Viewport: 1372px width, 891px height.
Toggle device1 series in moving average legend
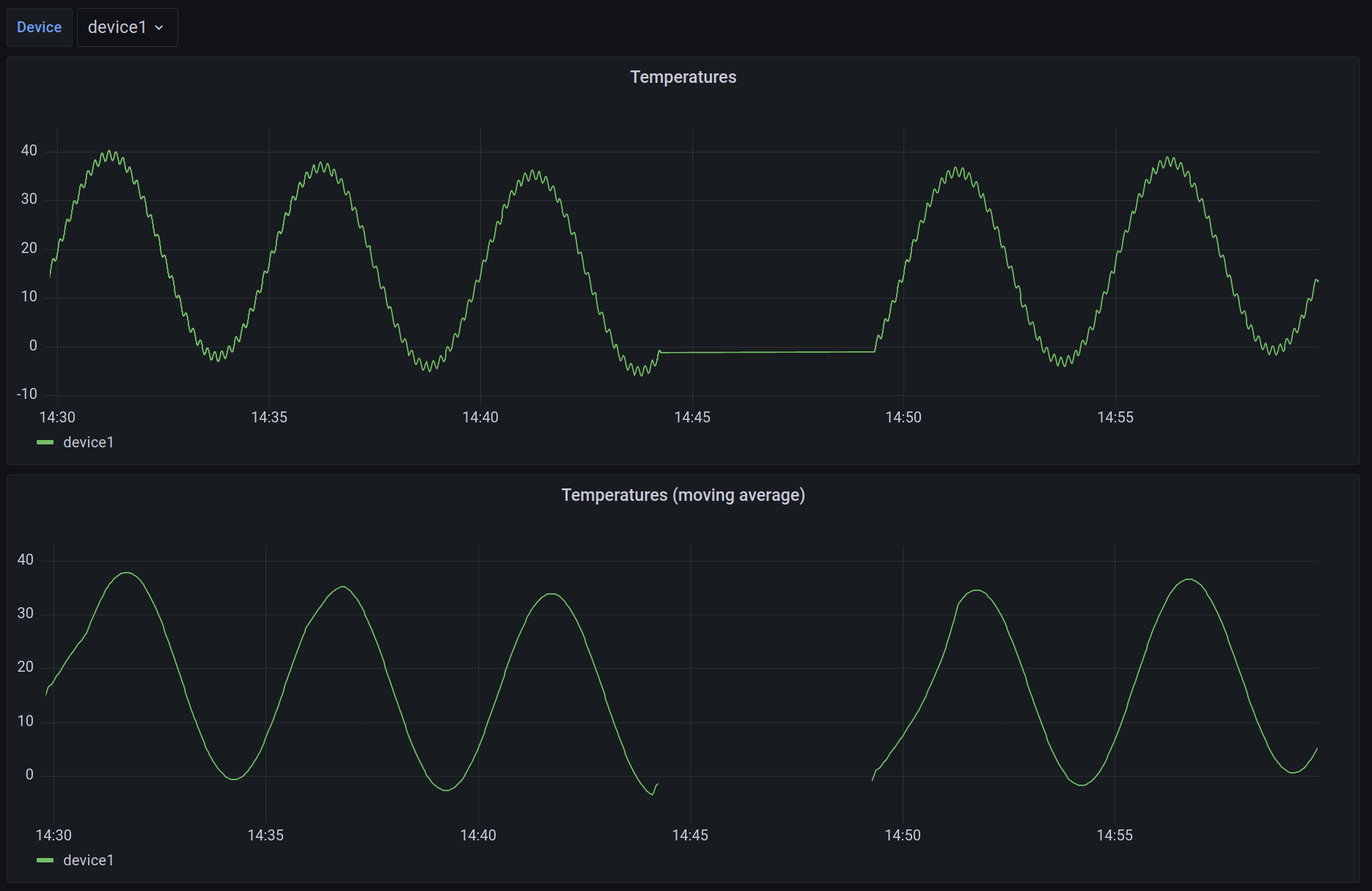pos(89,860)
